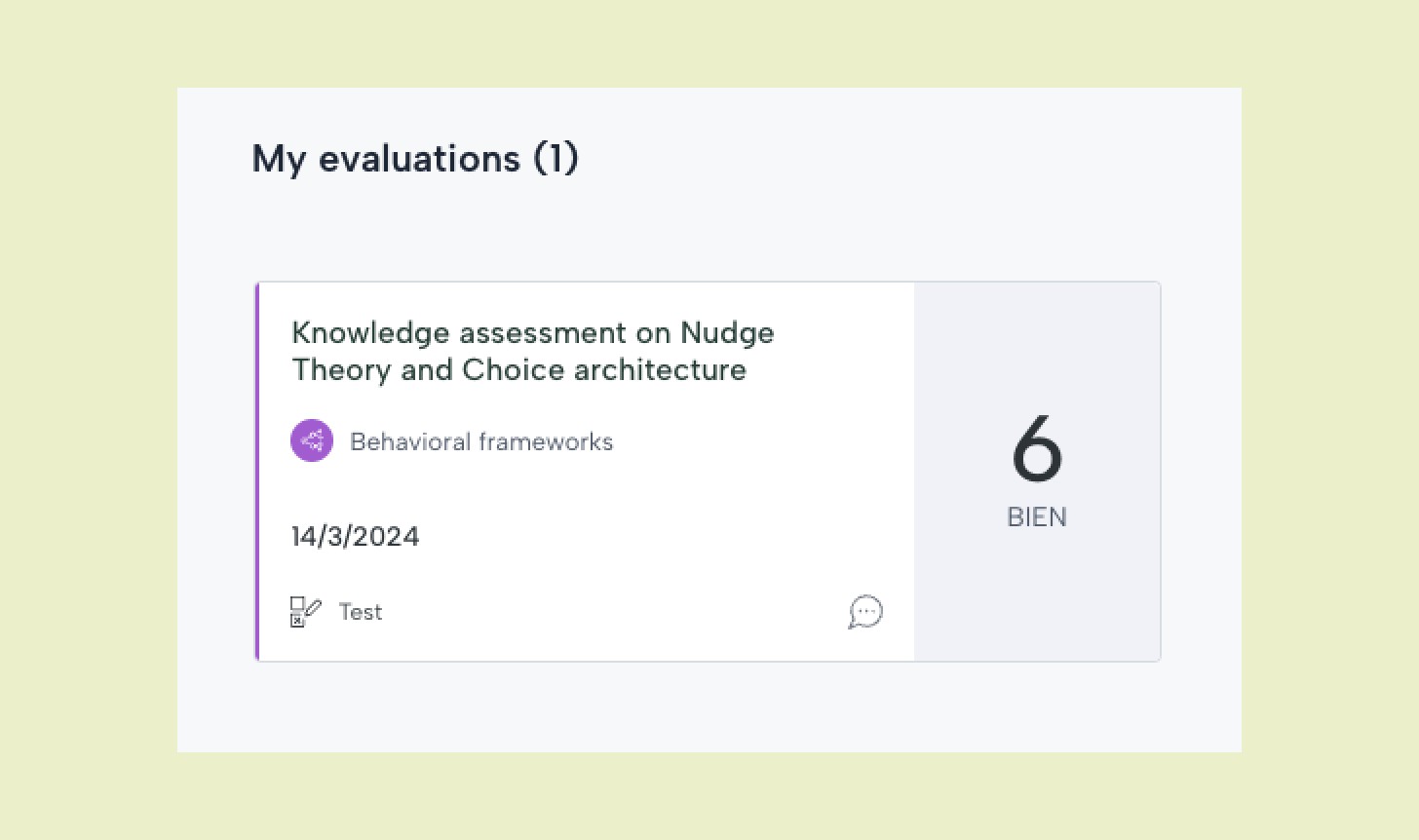Open the comments speech bubble icon
The width and height of the screenshot is (1419, 840).
(865, 612)
